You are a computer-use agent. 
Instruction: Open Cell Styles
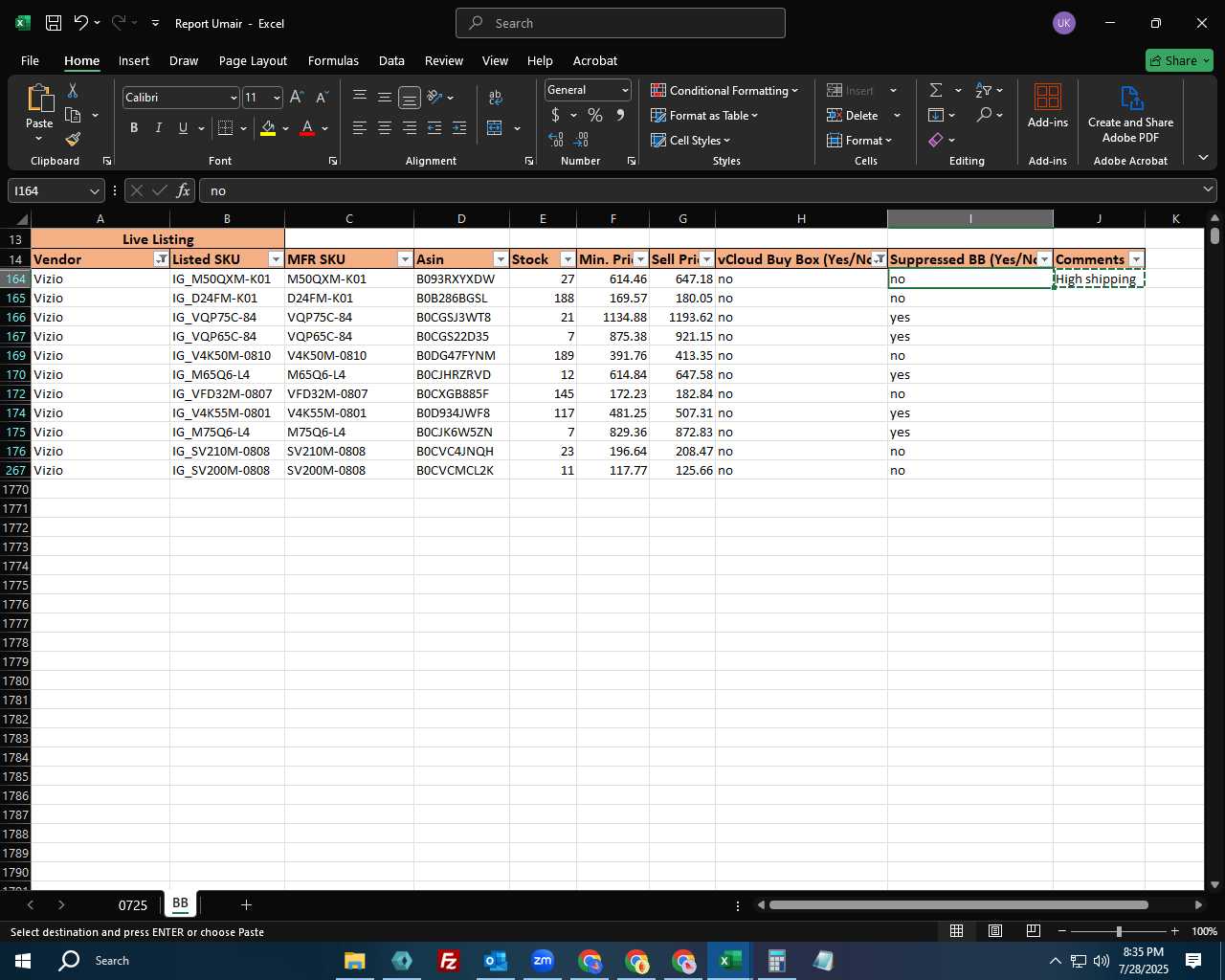pos(691,140)
